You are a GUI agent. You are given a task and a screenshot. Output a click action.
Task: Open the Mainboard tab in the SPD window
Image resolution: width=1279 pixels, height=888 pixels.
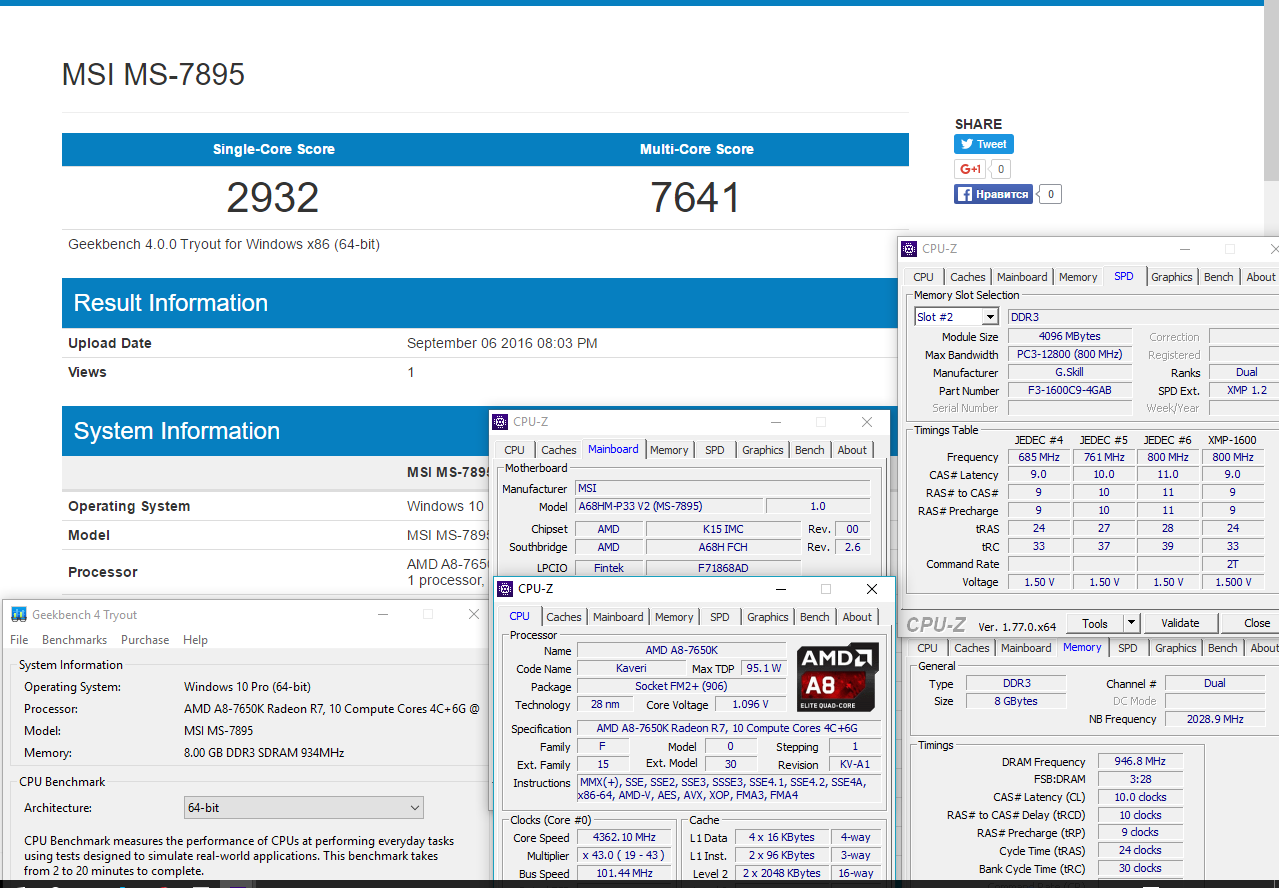coord(1022,277)
